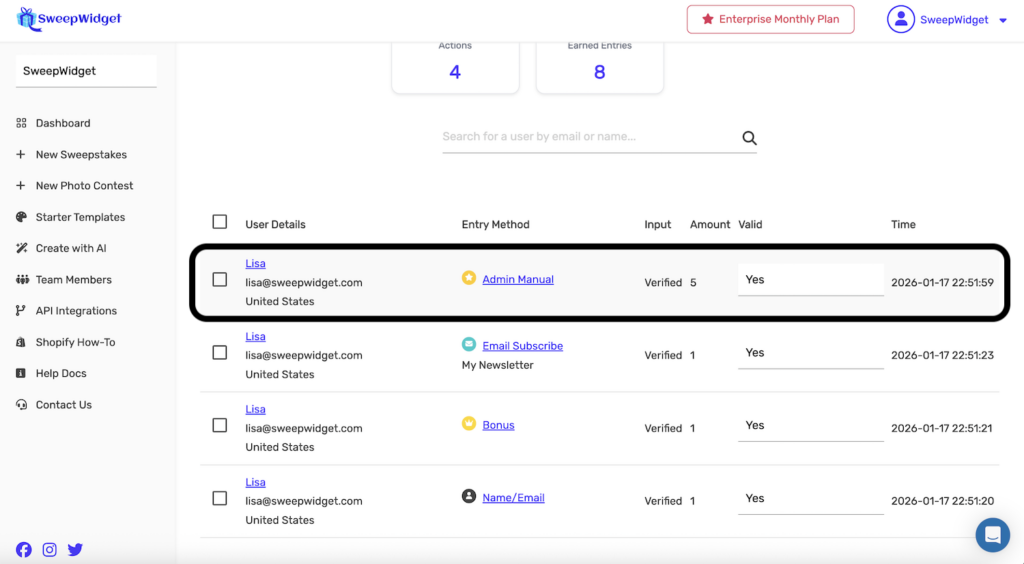Screen dimensions: 1024x564
Task: Go to Dashboard in sidebar
Action: coord(63,123)
